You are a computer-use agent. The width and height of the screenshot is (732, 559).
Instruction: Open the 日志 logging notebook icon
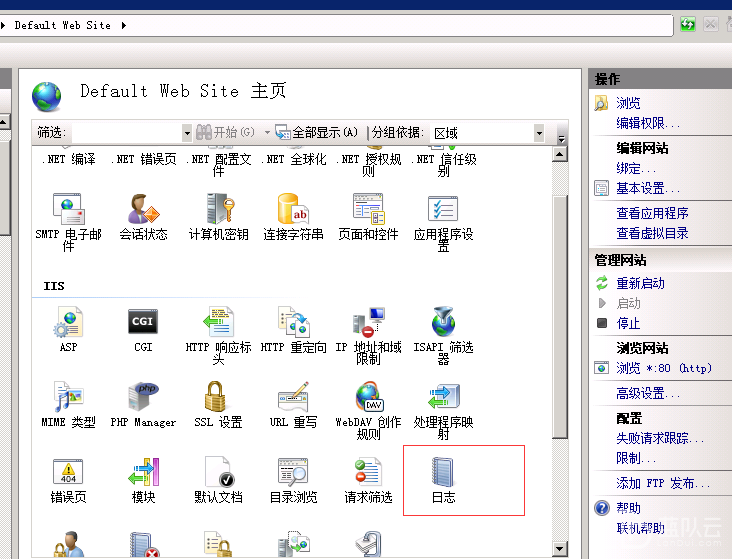(x=443, y=472)
